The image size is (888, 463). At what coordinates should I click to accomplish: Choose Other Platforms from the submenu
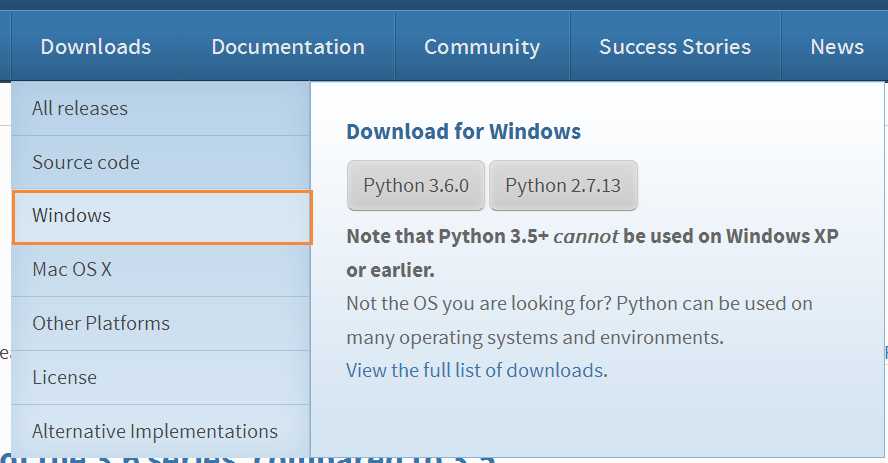coord(161,323)
